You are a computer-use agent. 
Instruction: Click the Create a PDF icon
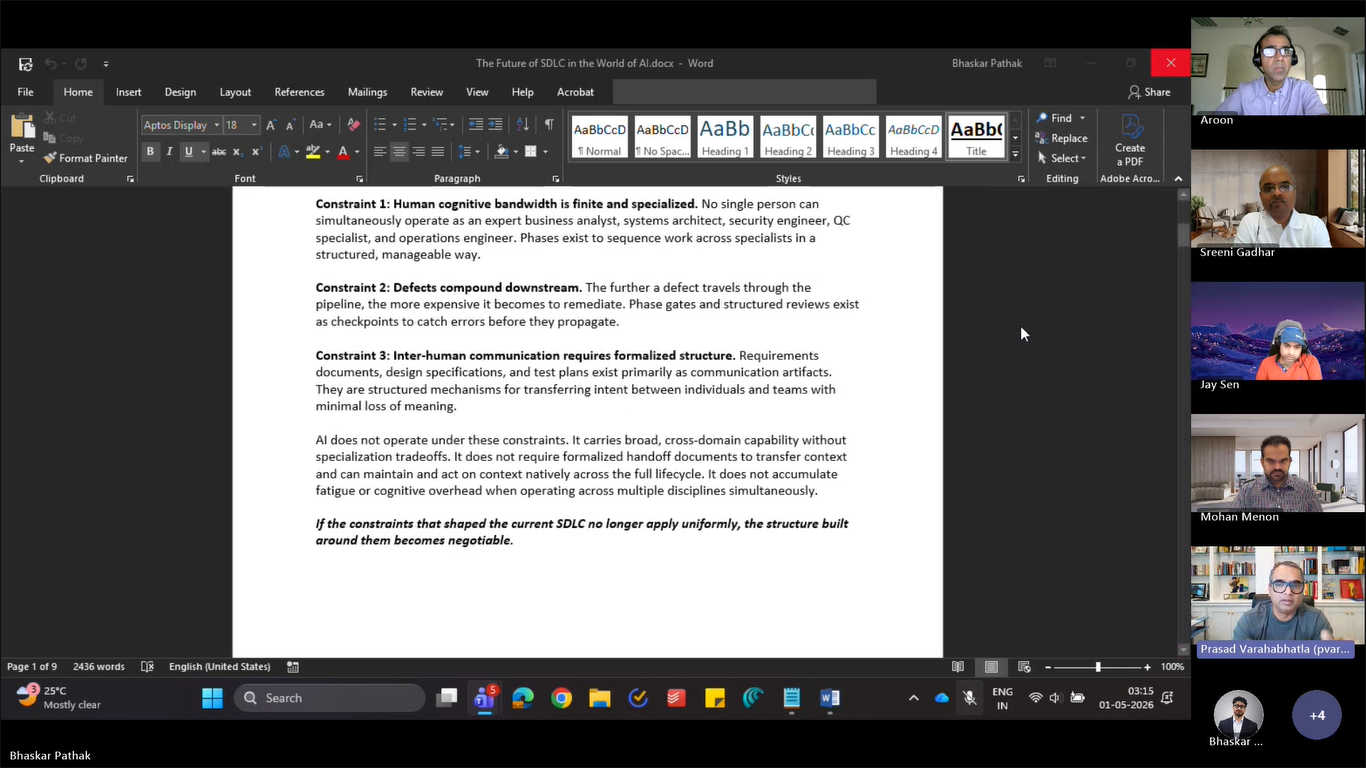point(1130,141)
